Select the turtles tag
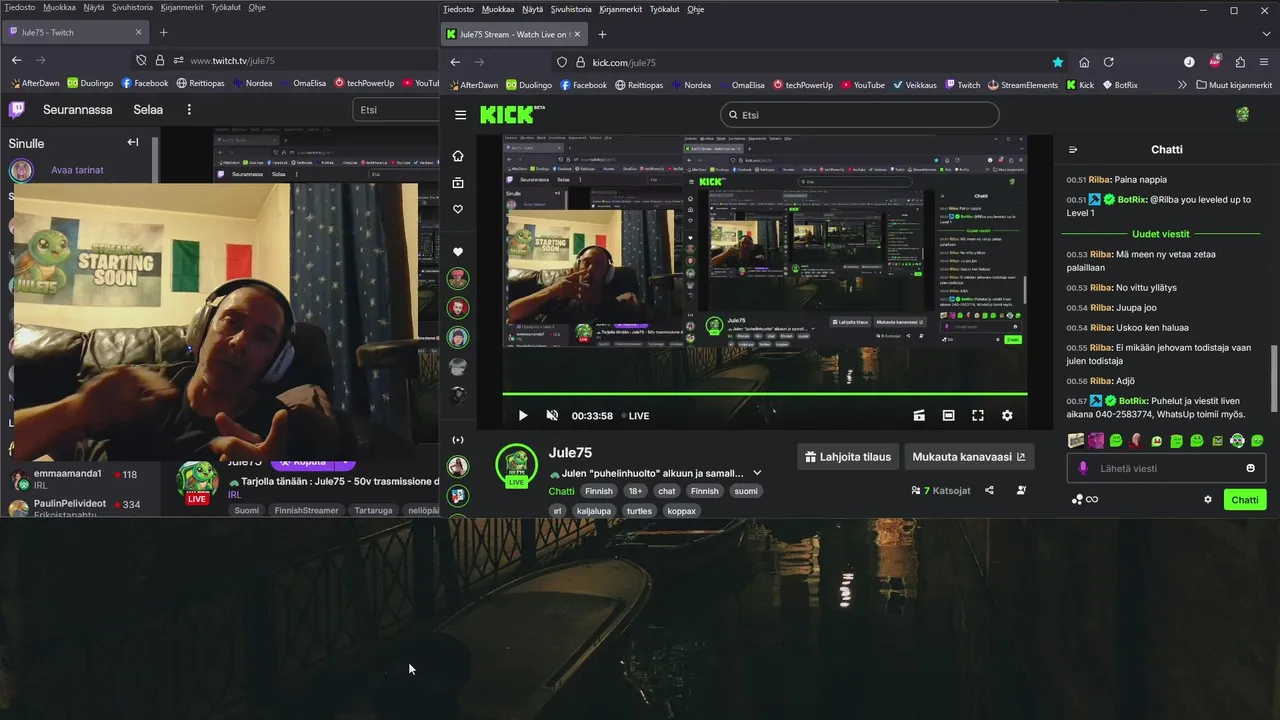1280x720 pixels. pos(639,511)
